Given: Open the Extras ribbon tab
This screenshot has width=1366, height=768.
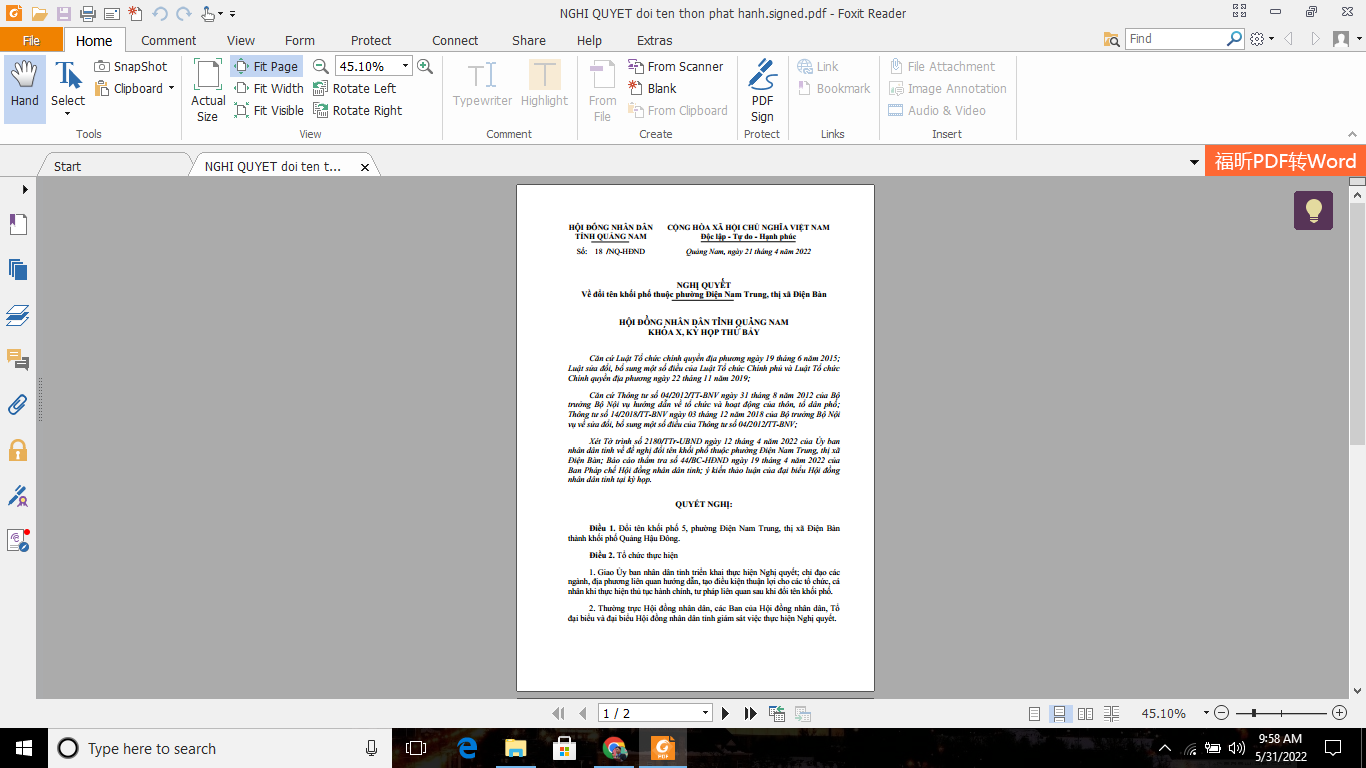Looking at the screenshot, I should (x=655, y=40).
